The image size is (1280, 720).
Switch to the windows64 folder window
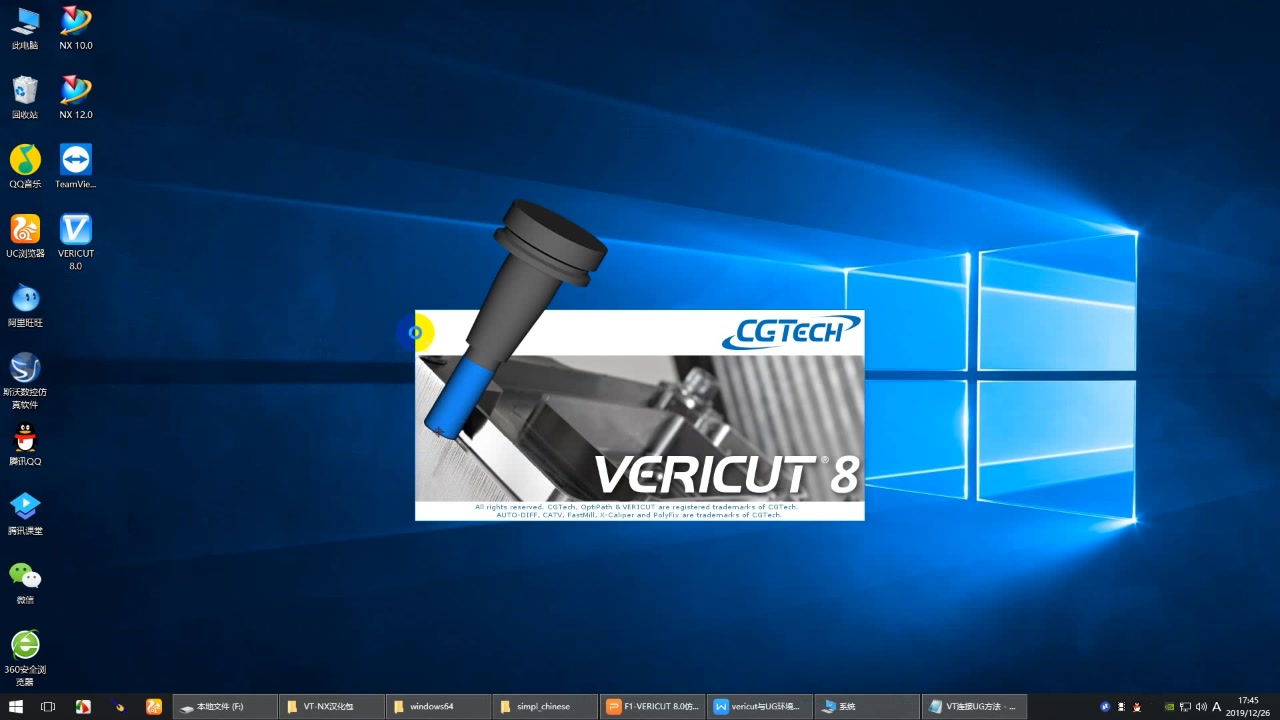tap(437, 706)
